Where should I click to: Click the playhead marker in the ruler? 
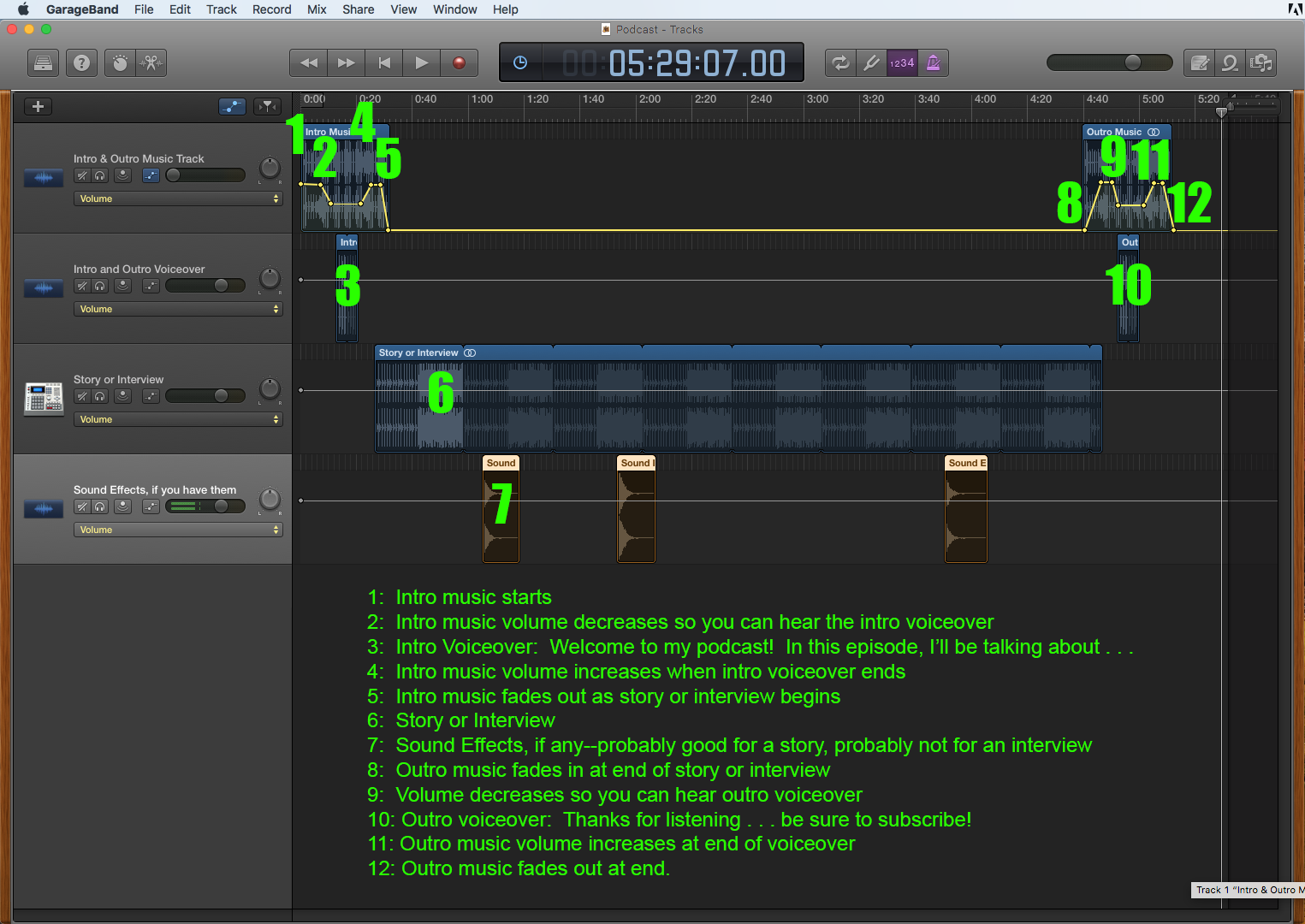1221,111
